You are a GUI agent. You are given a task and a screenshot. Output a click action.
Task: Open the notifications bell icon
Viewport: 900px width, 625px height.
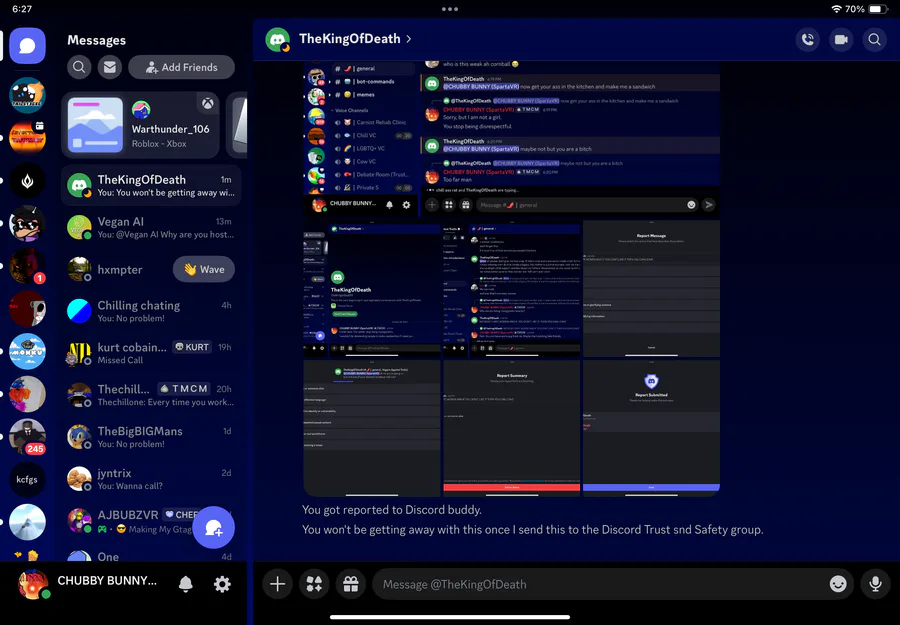pos(185,584)
